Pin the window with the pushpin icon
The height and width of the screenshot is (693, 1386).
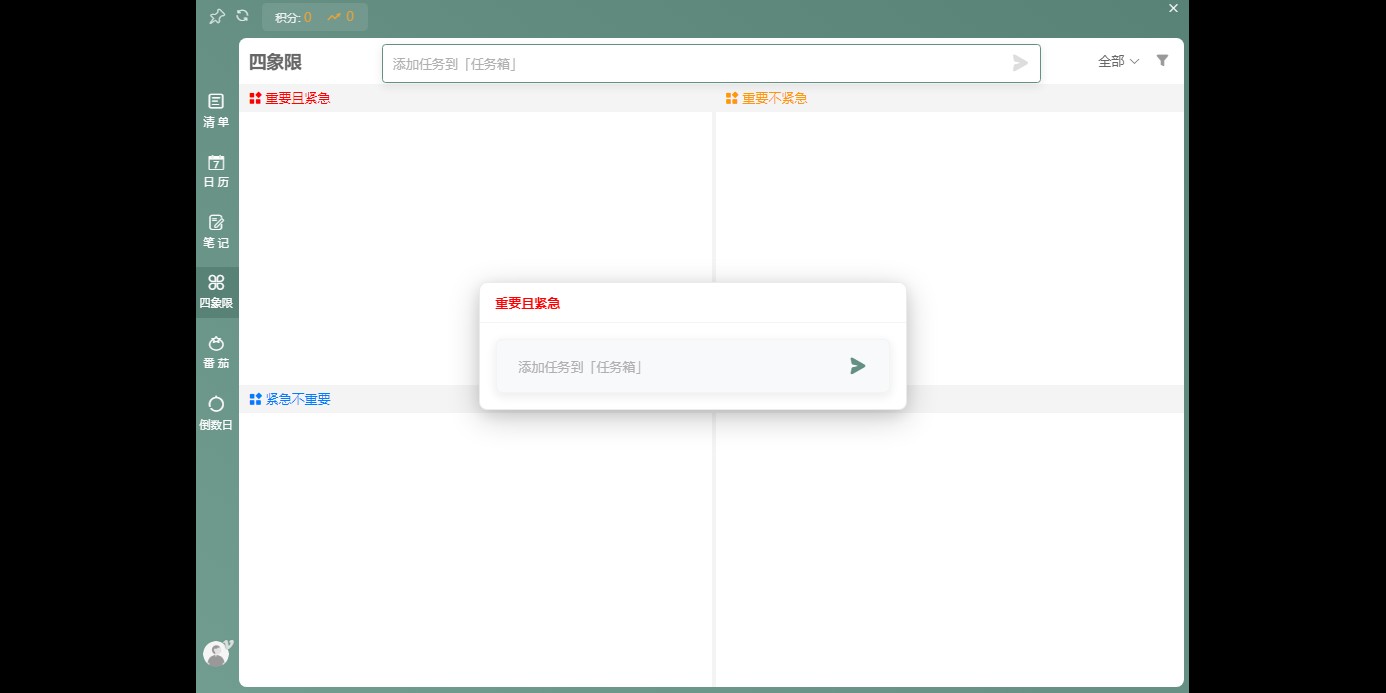pos(217,16)
